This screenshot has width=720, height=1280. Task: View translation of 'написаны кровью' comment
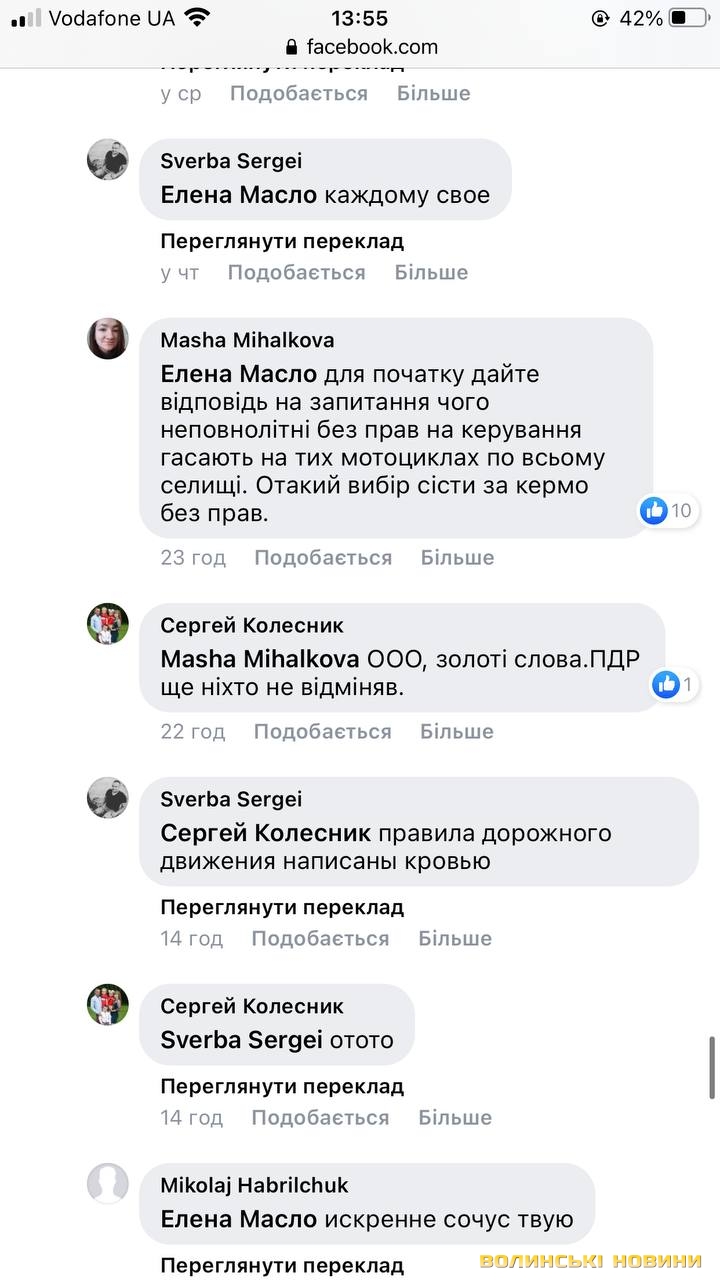[282, 907]
